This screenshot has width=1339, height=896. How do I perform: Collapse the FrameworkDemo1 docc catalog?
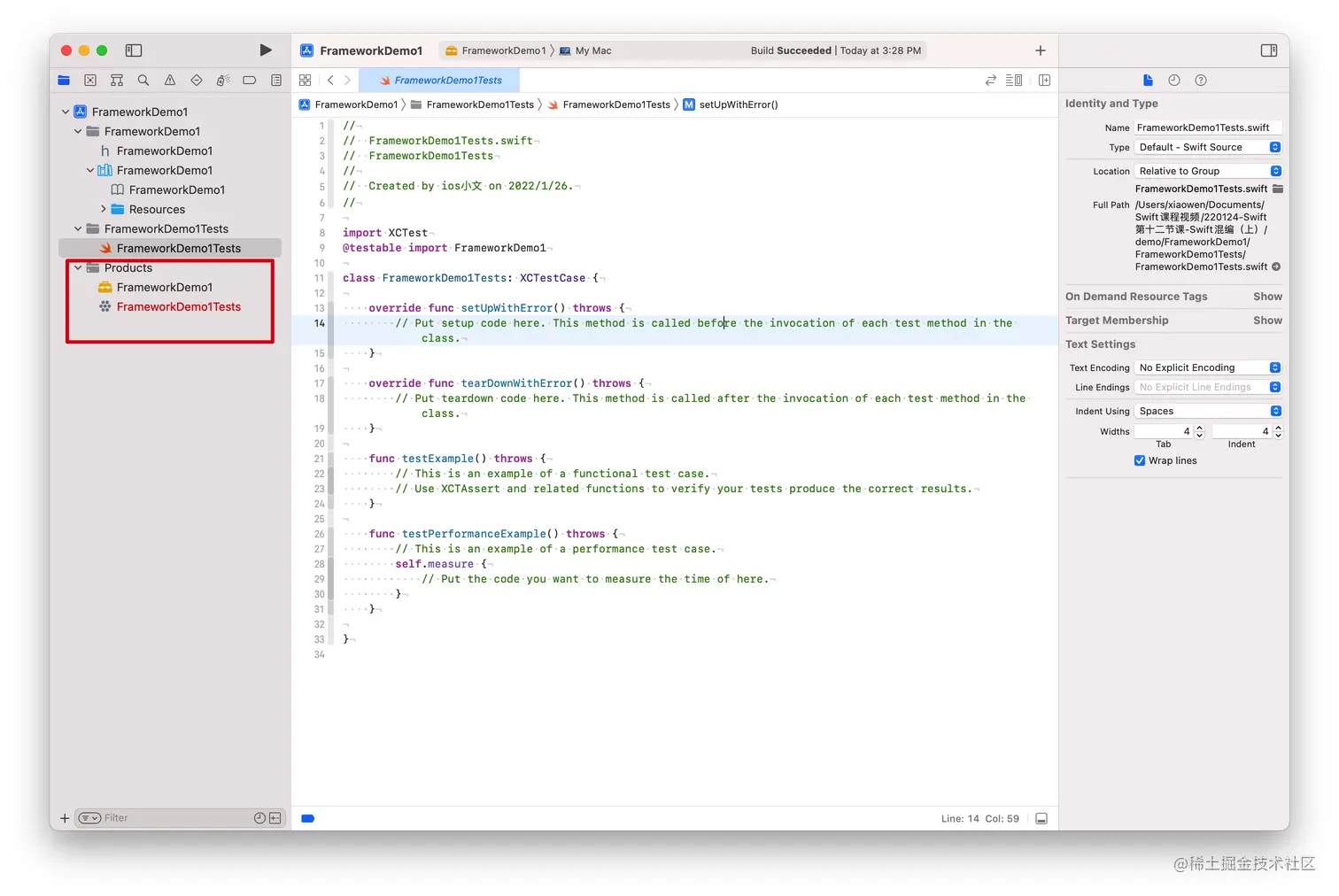(x=90, y=170)
